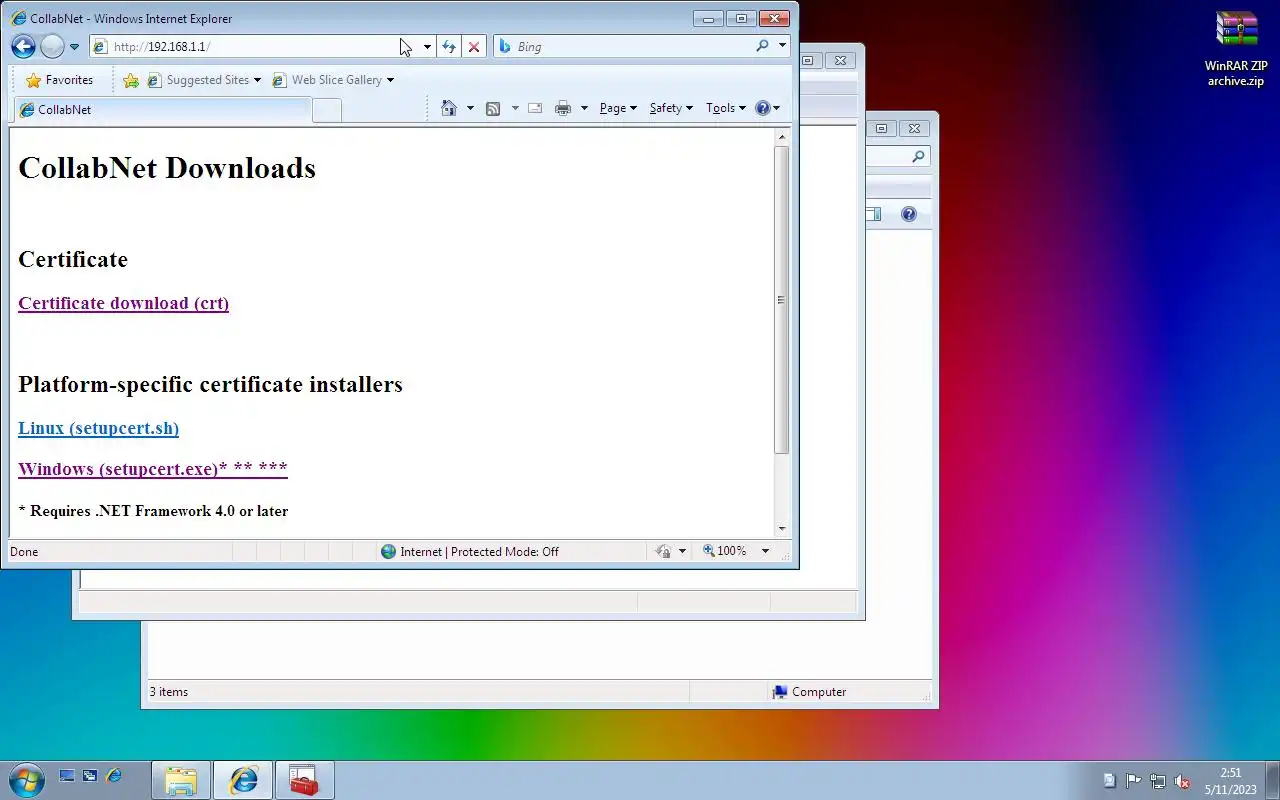This screenshot has width=1280, height=800.
Task: Open the red toolbox taskbar button
Action: pyautogui.click(x=304, y=780)
